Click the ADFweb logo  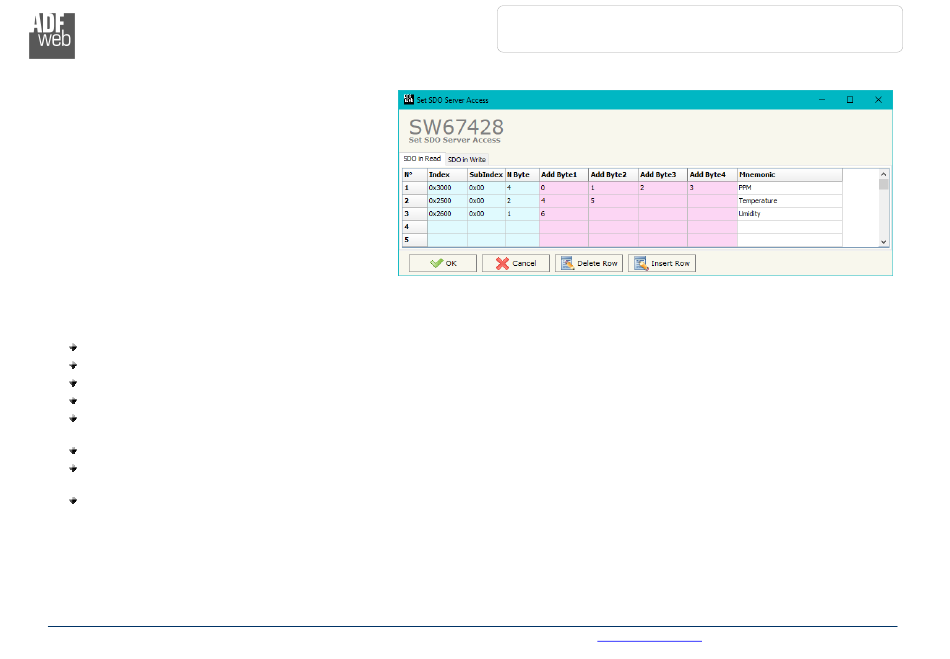click(x=52, y=36)
